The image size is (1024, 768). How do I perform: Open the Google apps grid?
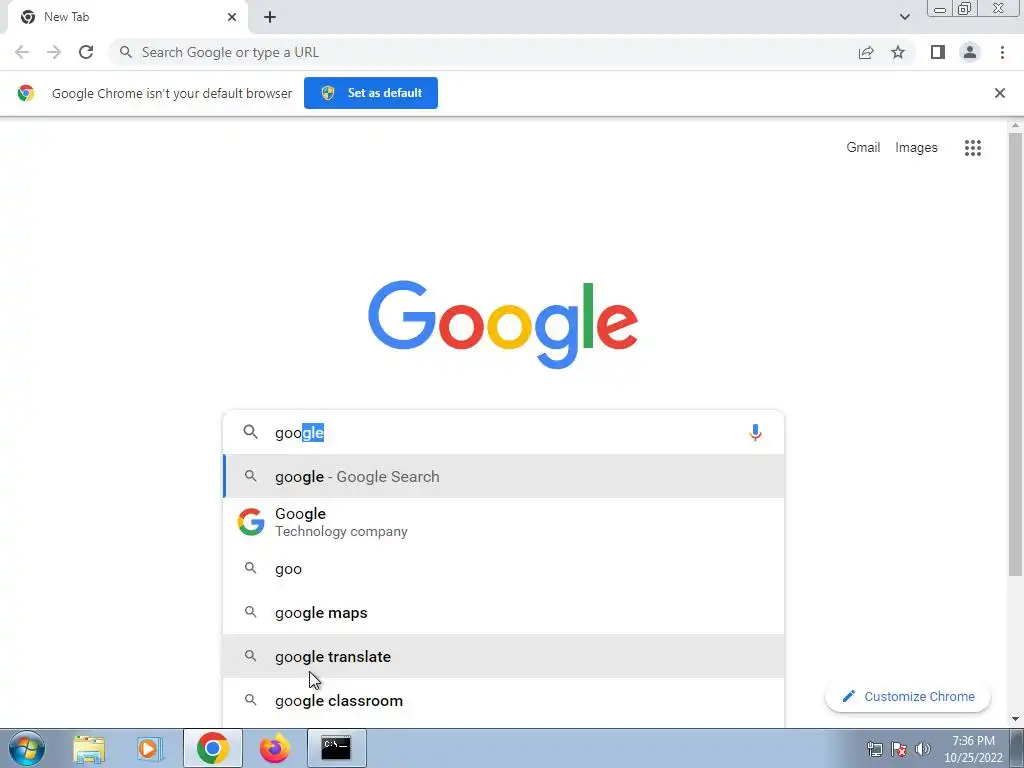(x=973, y=148)
